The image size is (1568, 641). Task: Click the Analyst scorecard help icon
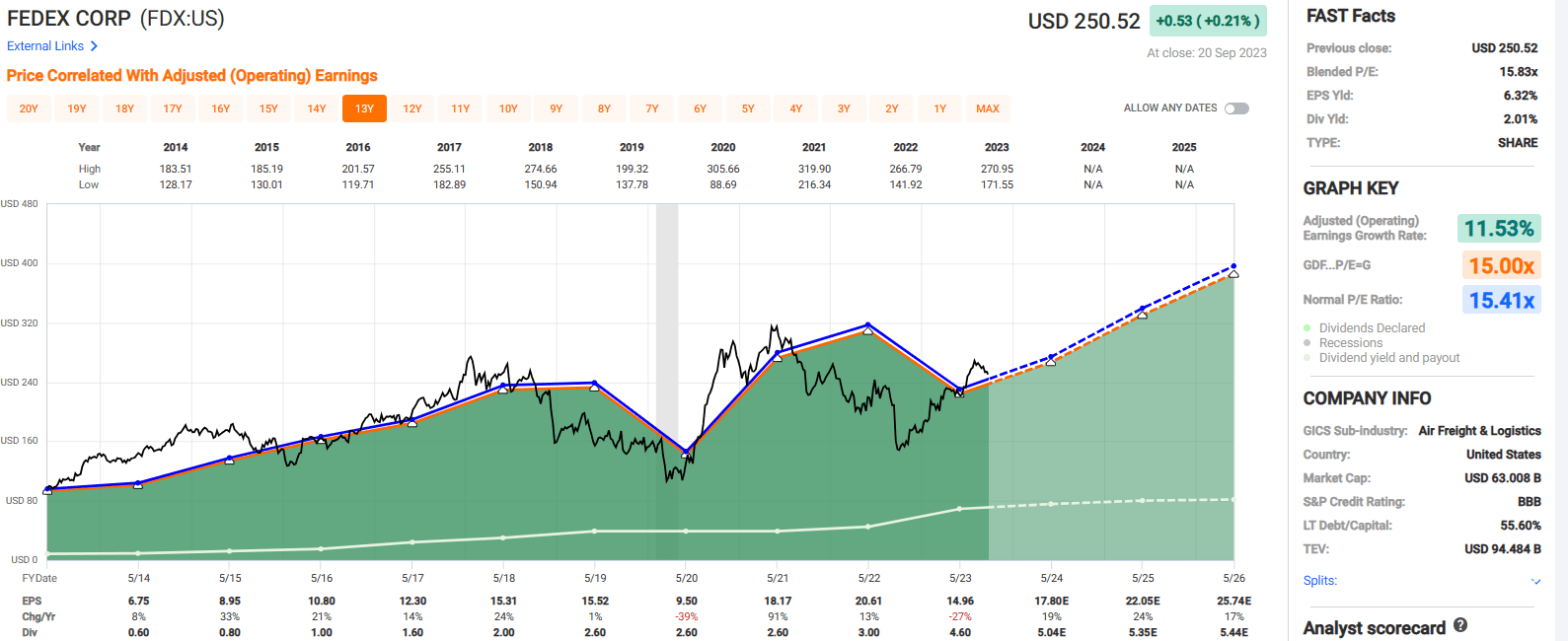point(1460,625)
